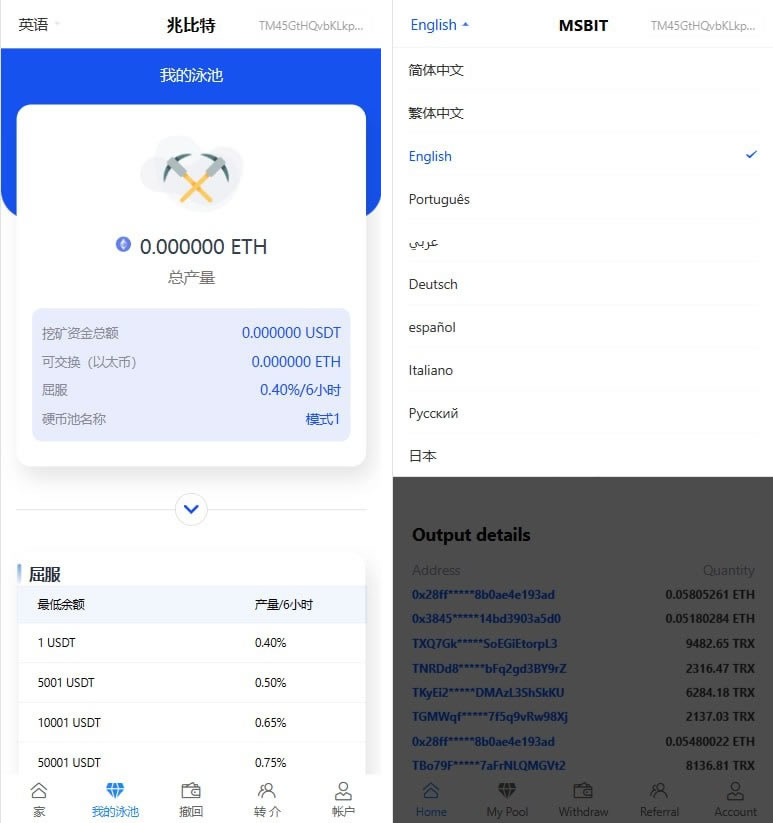Open the 家 home icon in left nav
This screenshot has height=823, width=773.
(39, 791)
